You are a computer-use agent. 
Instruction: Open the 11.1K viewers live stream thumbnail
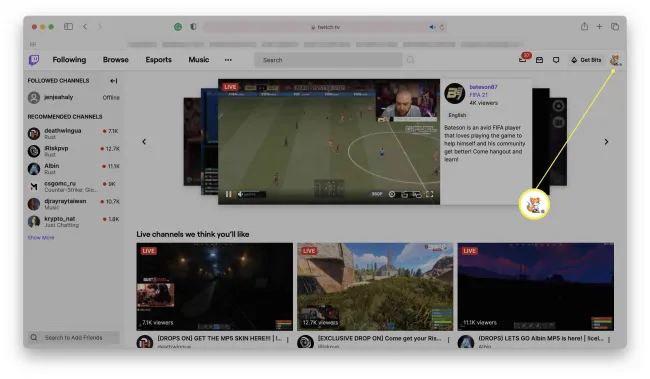tap(536, 287)
